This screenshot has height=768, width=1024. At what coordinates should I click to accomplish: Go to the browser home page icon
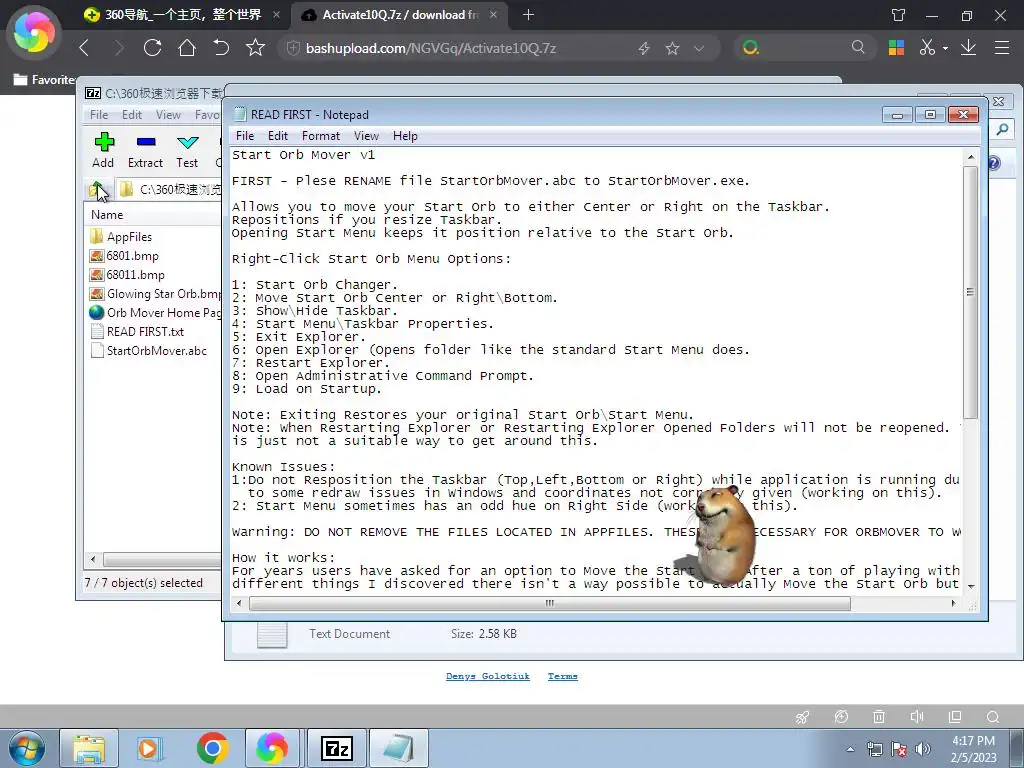click(x=187, y=48)
